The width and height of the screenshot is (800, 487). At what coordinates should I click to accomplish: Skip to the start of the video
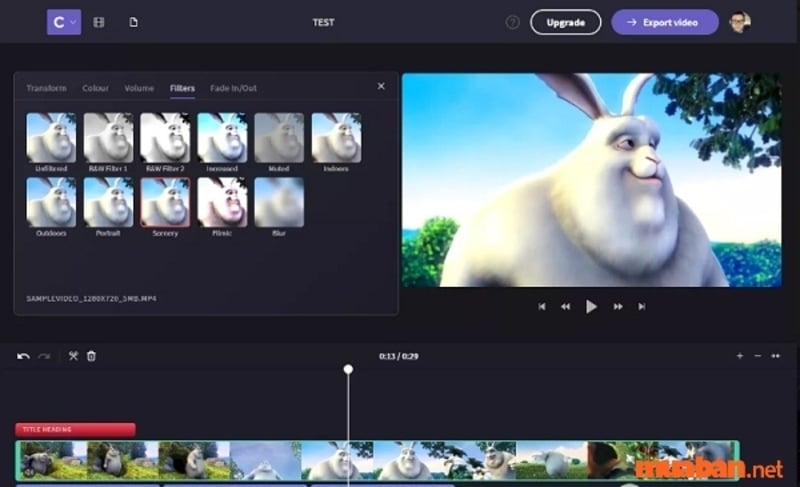point(542,306)
